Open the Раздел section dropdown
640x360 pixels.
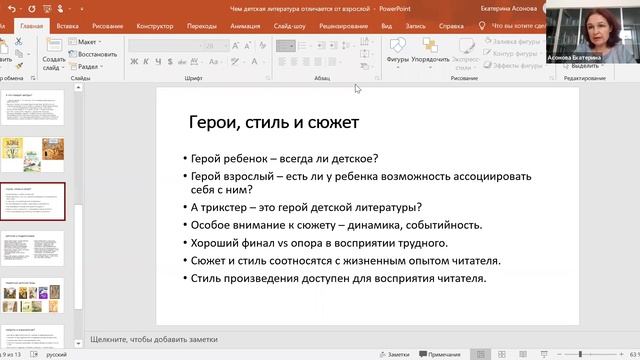coord(86,66)
